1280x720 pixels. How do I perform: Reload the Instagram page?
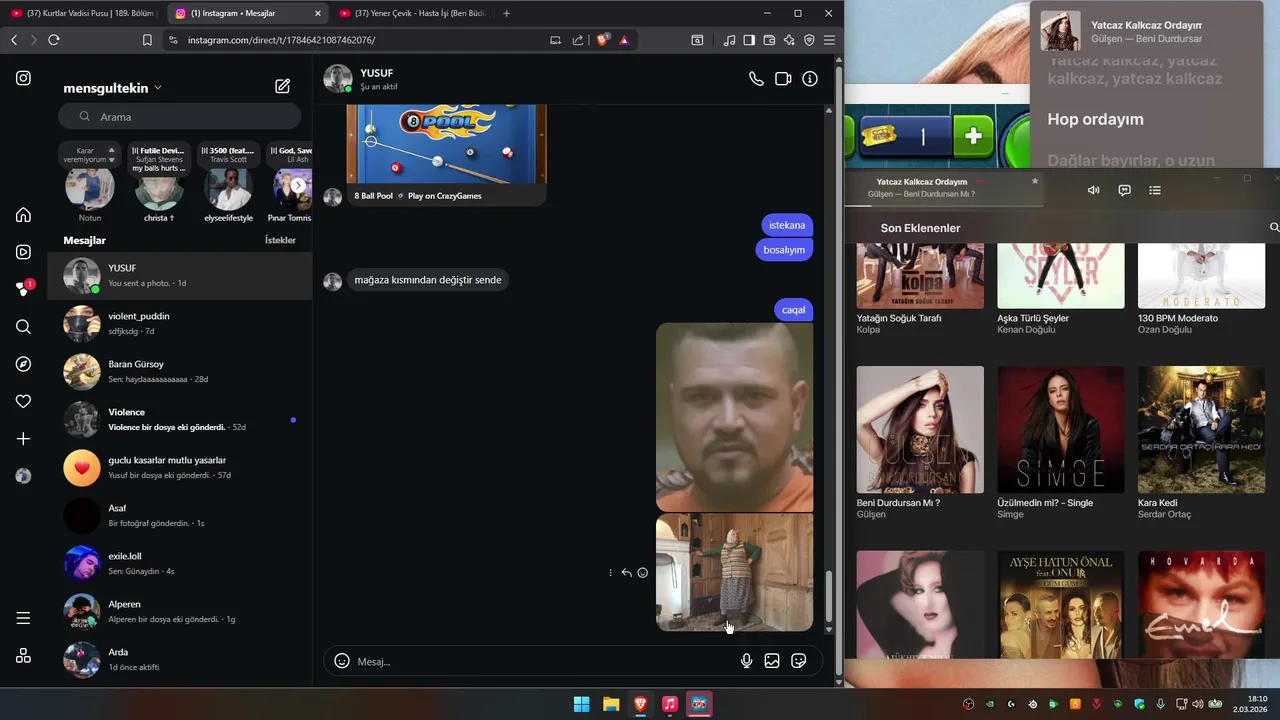click(54, 40)
